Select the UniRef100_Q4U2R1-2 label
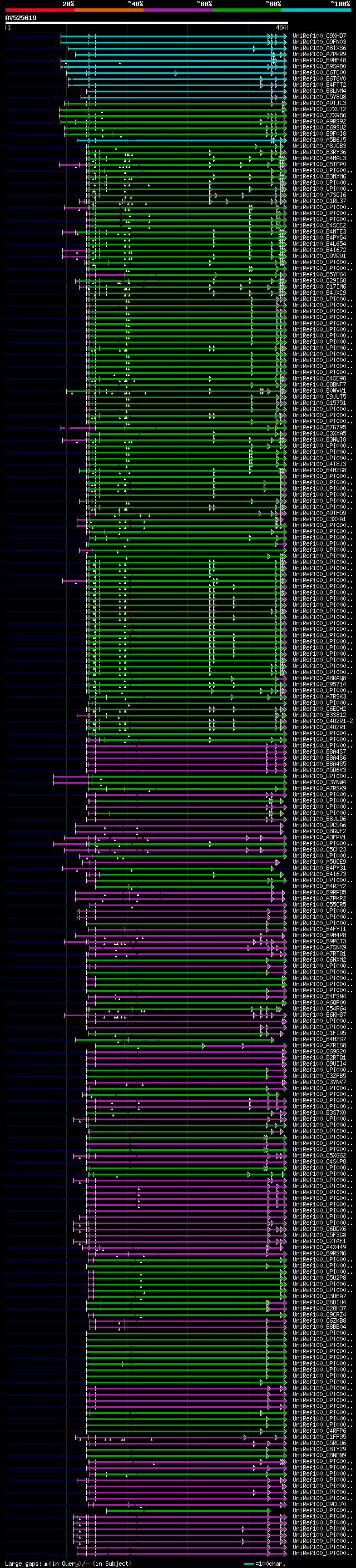Image resolution: width=356 pixels, height=1568 pixels. click(x=323, y=721)
